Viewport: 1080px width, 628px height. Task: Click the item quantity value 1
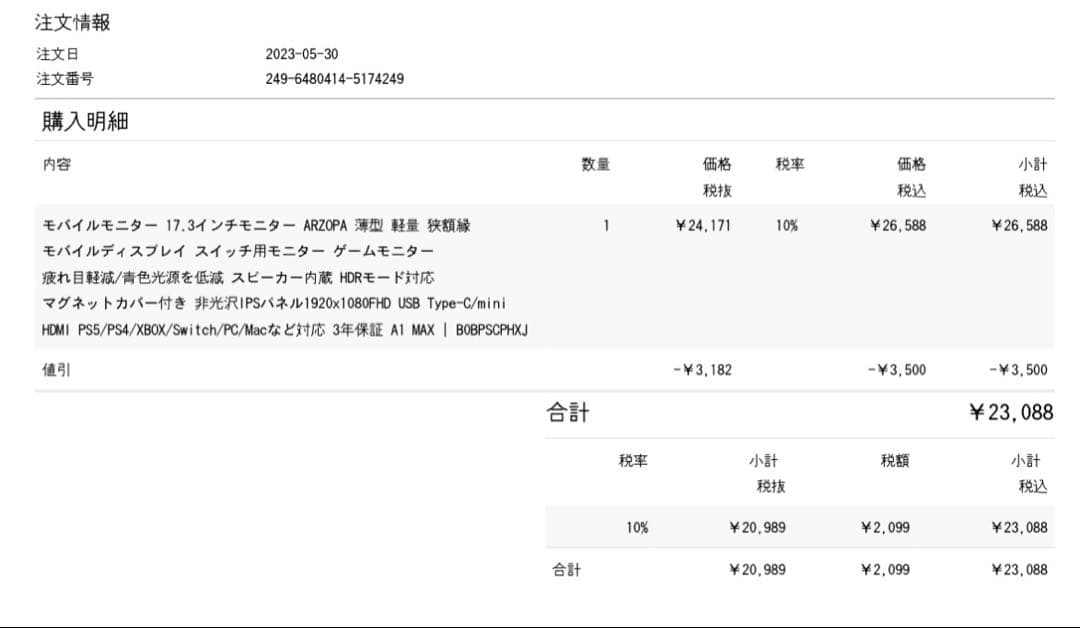(x=606, y=226)
